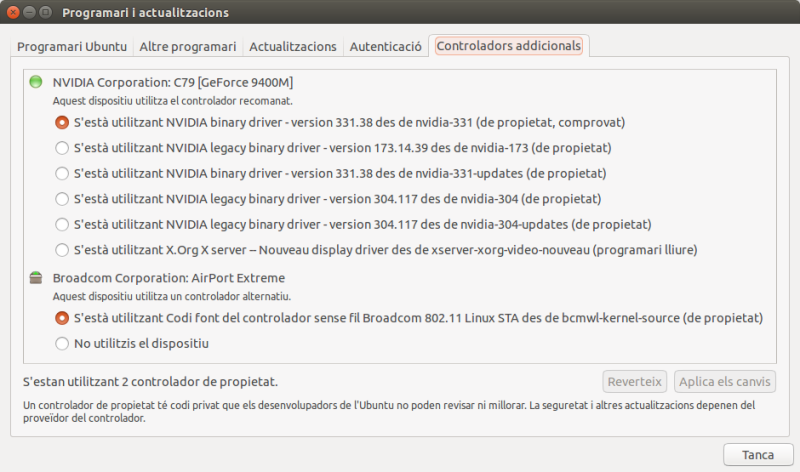Open the Programari Ubuntu tab
The width and height of the screenshot is (800, 472).
(x=71, y=47)
